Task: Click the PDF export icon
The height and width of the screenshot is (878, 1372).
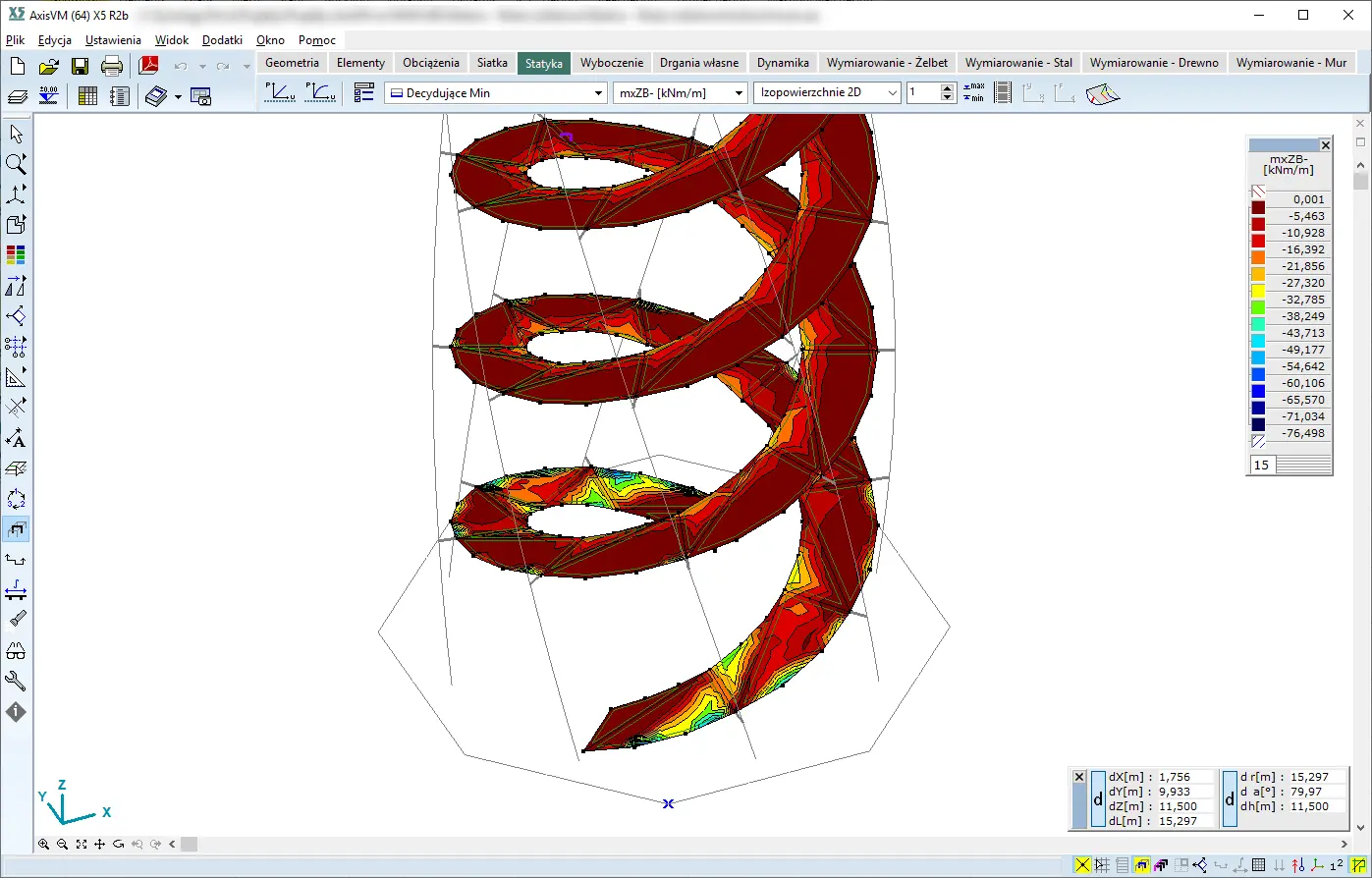Action: [x=148, y=67]
